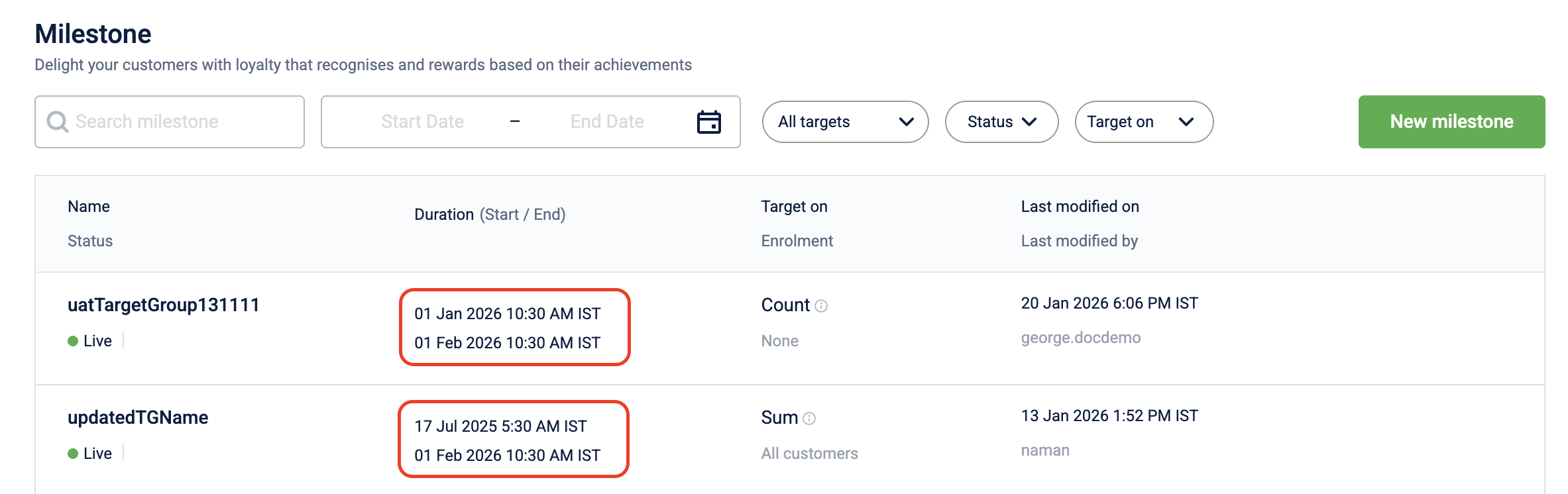Focus the Search milestone field
The height and width of the screenshot is (494, 1568).
click(170, 122)
